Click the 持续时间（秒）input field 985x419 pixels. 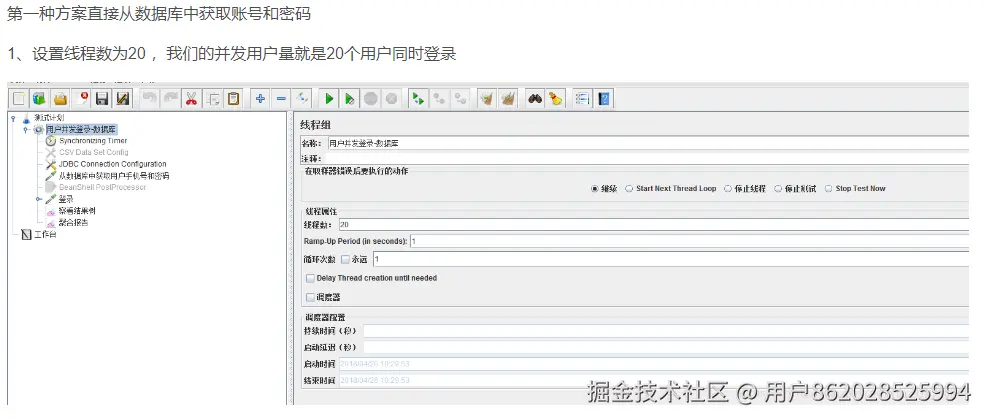tap(666, 331)
